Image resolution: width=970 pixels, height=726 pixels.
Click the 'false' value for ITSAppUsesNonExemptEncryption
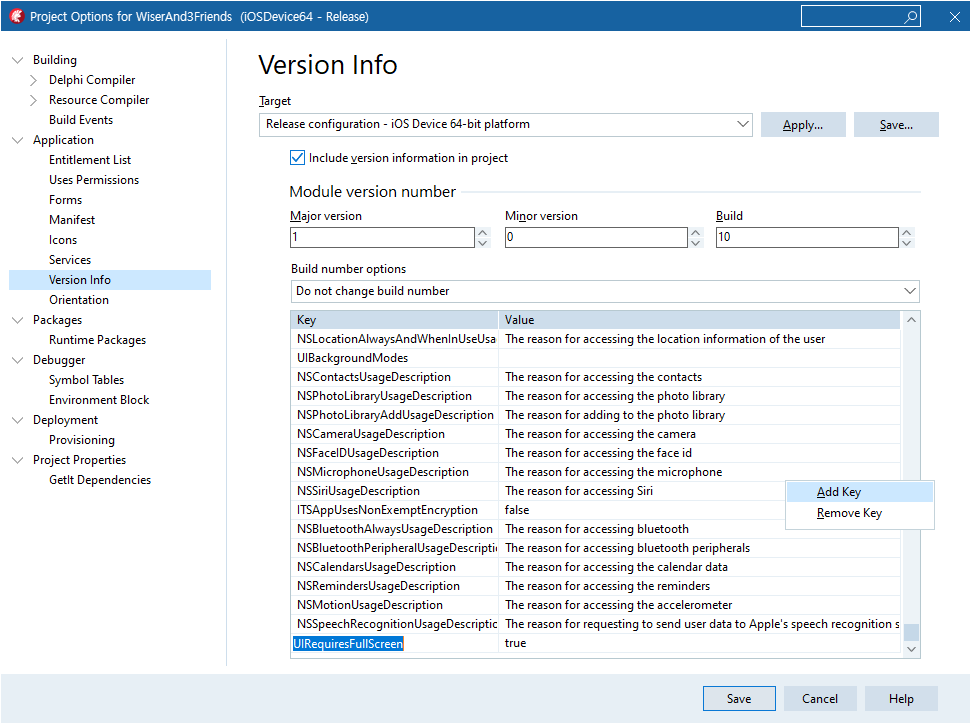[517, 510]
